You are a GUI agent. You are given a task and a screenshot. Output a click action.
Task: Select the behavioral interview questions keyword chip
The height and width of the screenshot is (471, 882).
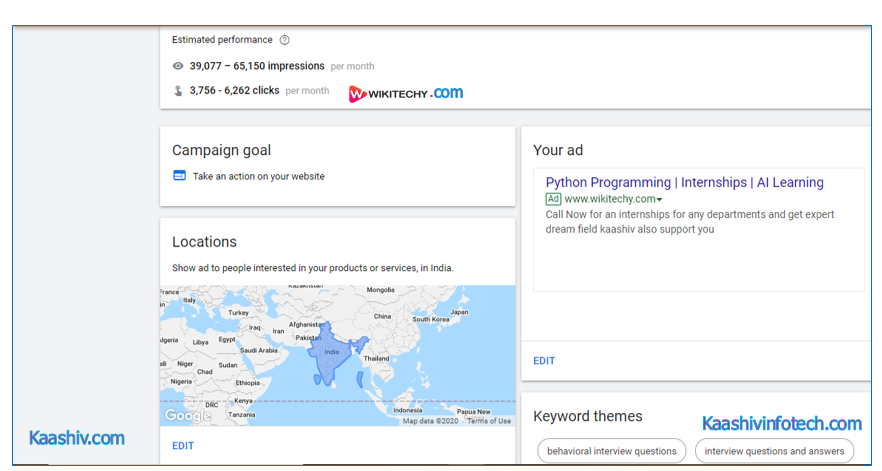[611, 451]
